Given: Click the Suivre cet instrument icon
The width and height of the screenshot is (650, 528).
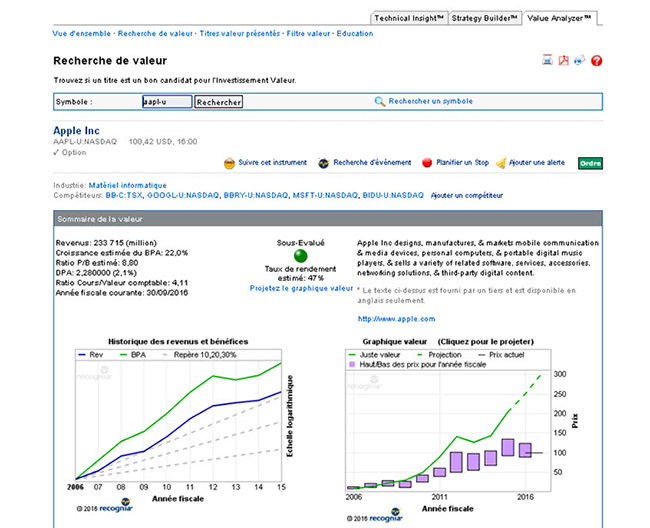Looking at the screenshot, I should click(229, 163).
